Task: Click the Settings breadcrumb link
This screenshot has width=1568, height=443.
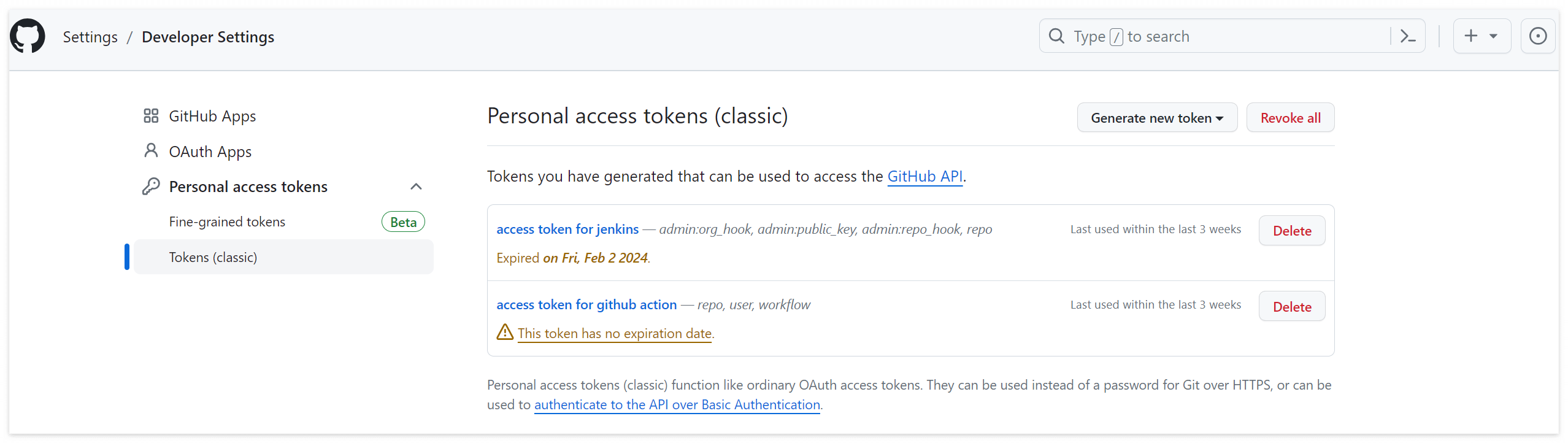Action: 90,37
